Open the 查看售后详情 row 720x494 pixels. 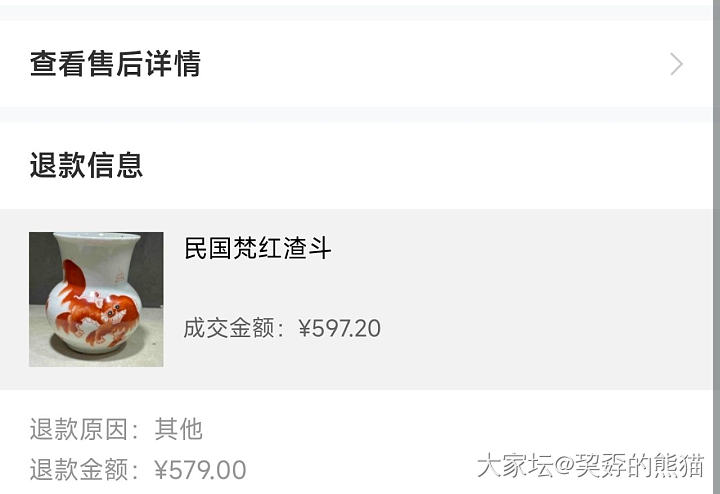click(x=356, y=64)
